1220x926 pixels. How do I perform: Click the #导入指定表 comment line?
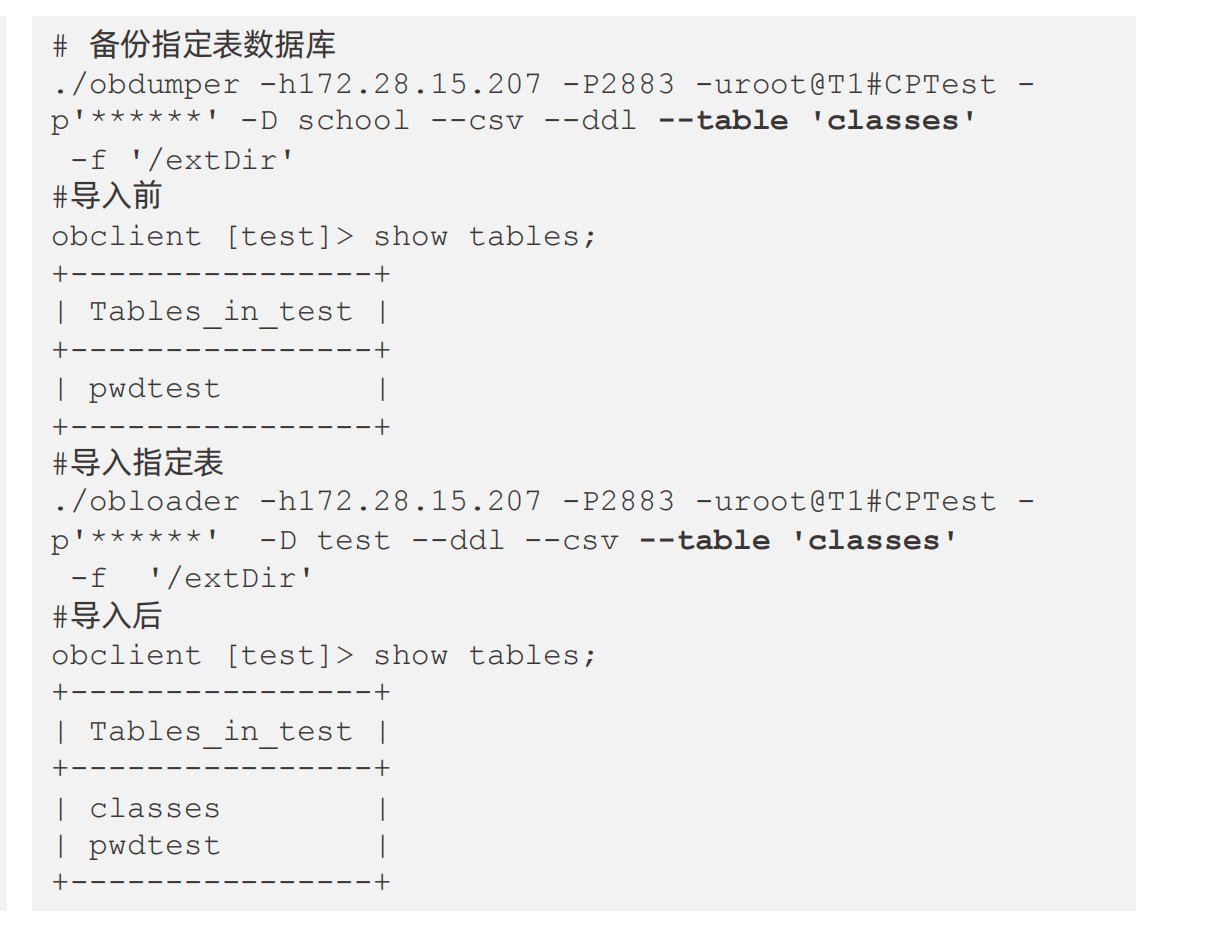138,463
